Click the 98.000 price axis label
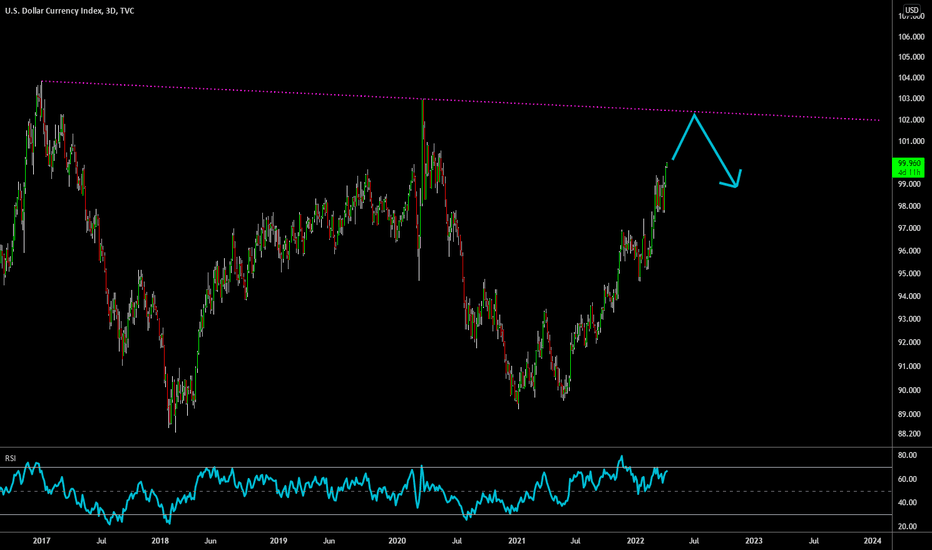This screenshot has width=932, height=550. tap(911, 206)
